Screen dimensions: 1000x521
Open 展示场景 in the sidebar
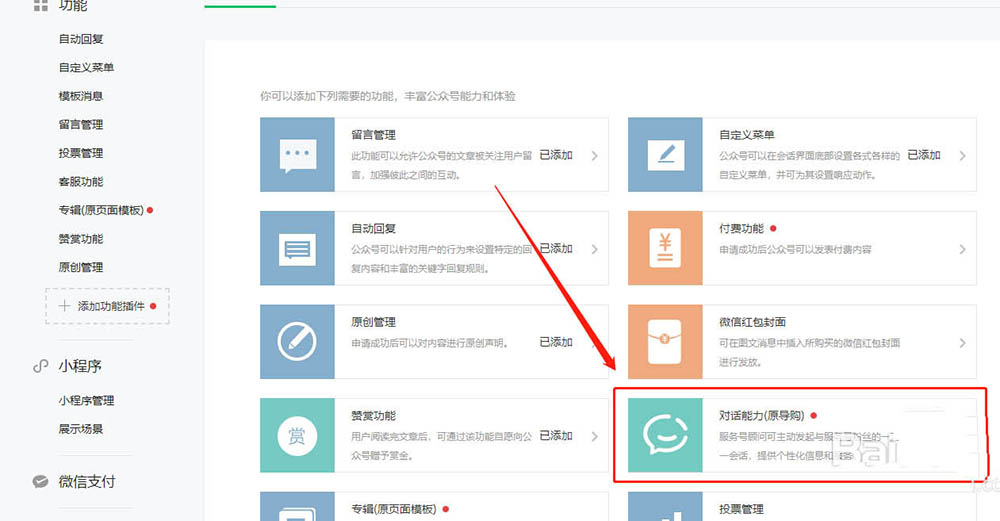(81, 429)
